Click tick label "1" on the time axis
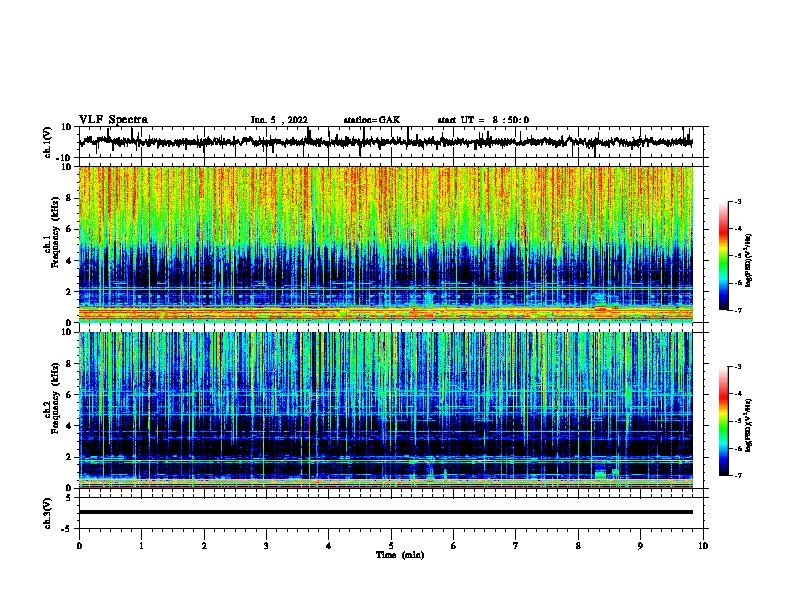 [141, 546]
